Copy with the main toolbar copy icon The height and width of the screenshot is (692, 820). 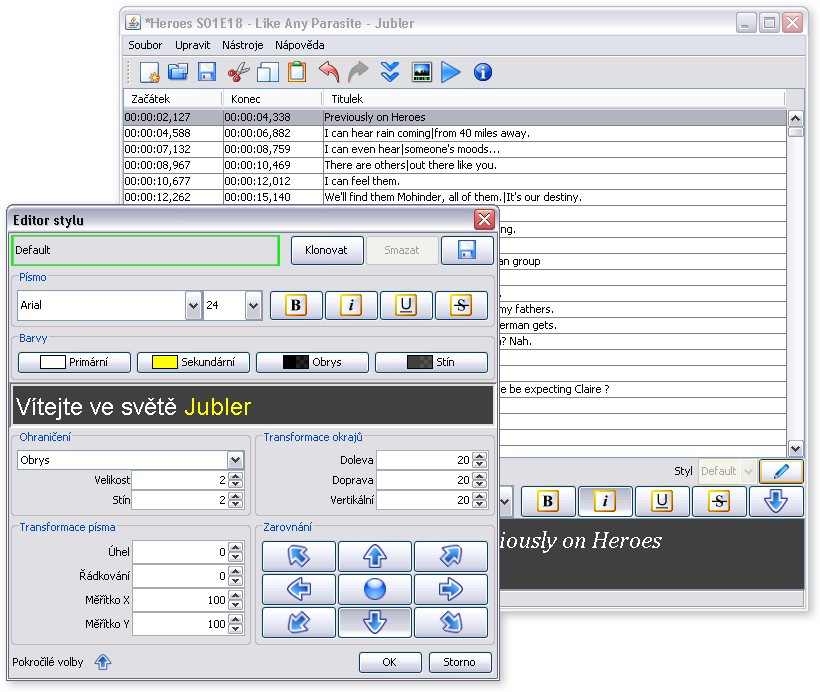point(268,72)
